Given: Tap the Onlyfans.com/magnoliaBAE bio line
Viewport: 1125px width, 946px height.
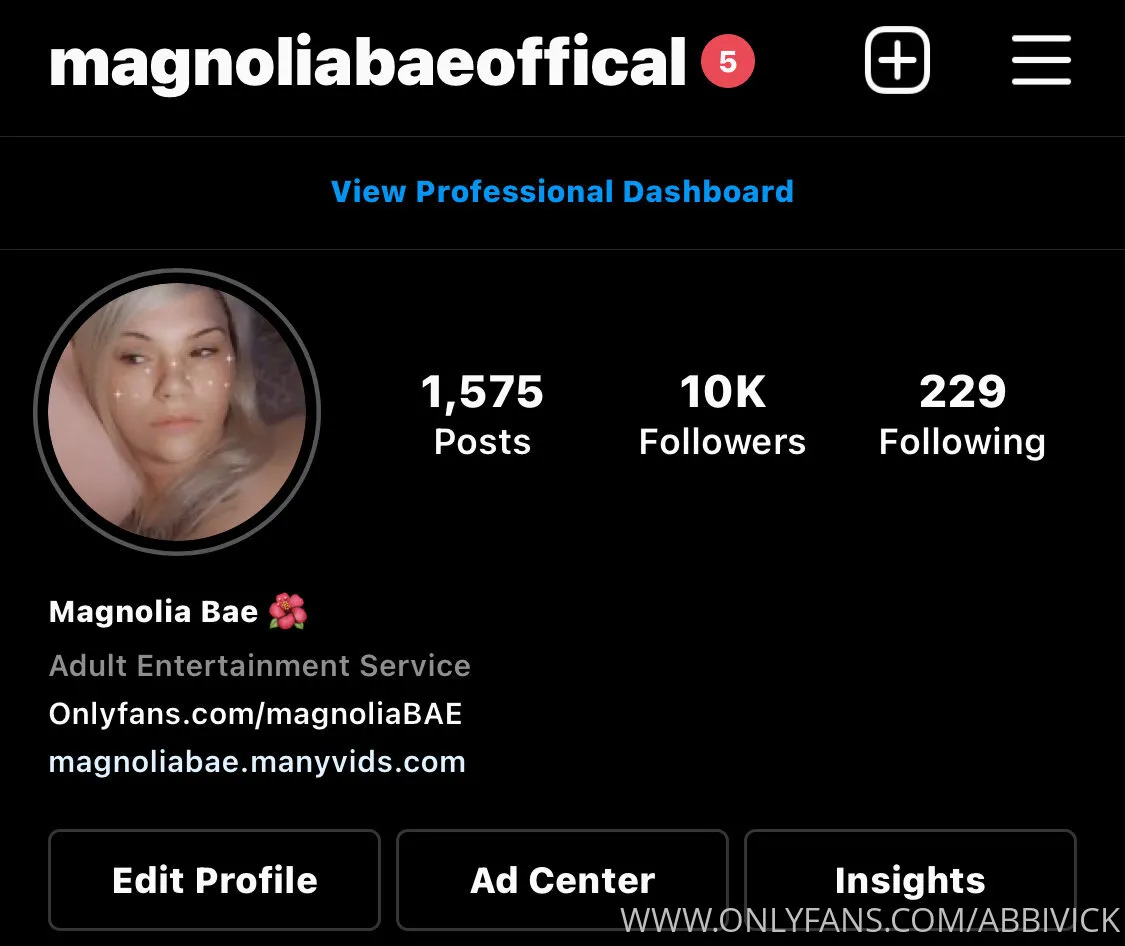Looking at the screenshot, I should tap(255, 714).
